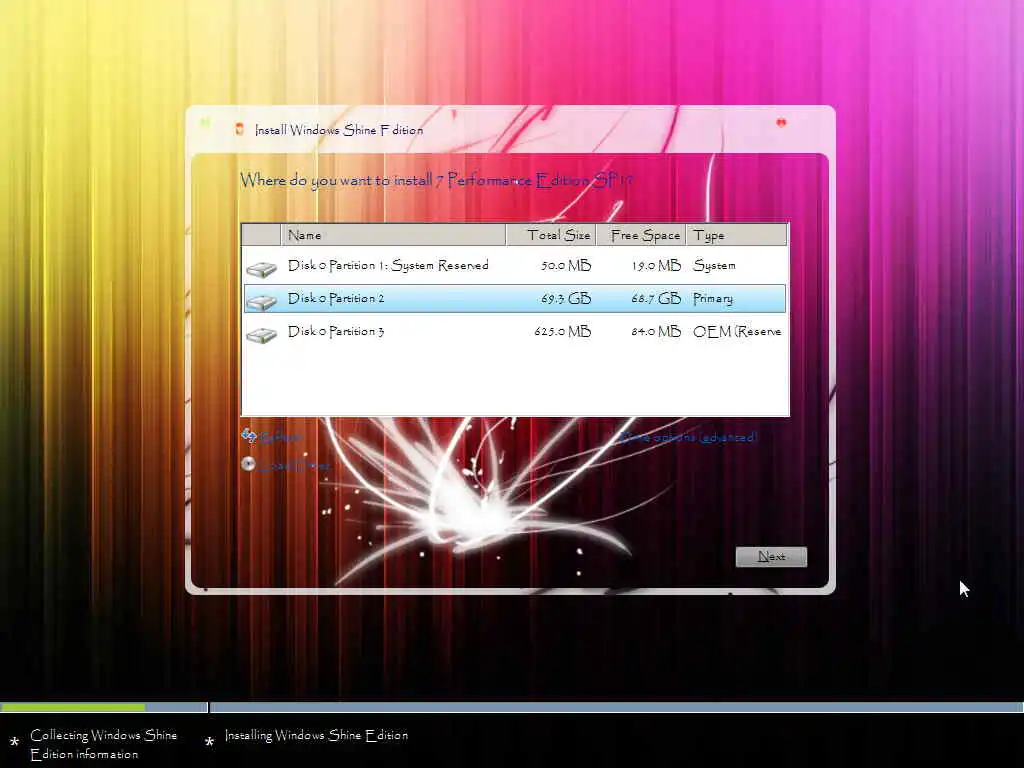Click the Type column header
The image size is (1024, 768).
click(x=737, y=235)
